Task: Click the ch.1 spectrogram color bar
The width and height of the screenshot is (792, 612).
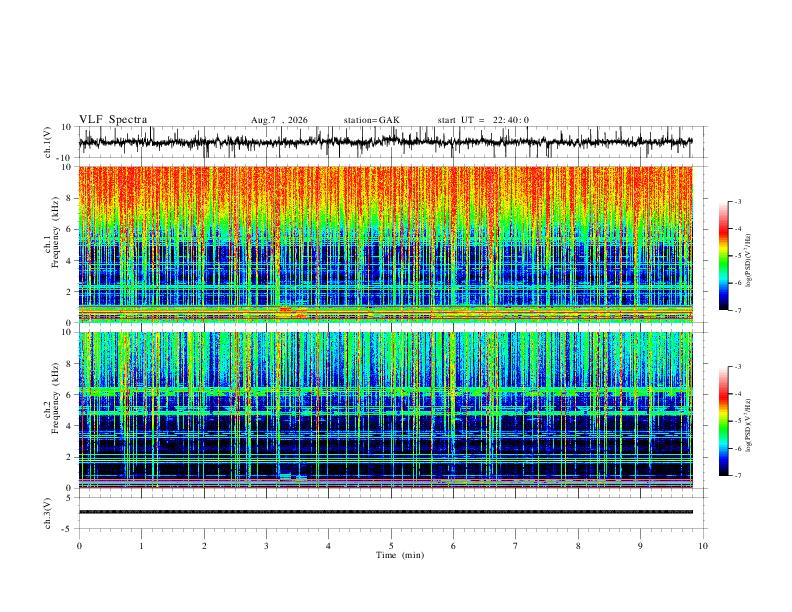Action: tap(723, 256)
